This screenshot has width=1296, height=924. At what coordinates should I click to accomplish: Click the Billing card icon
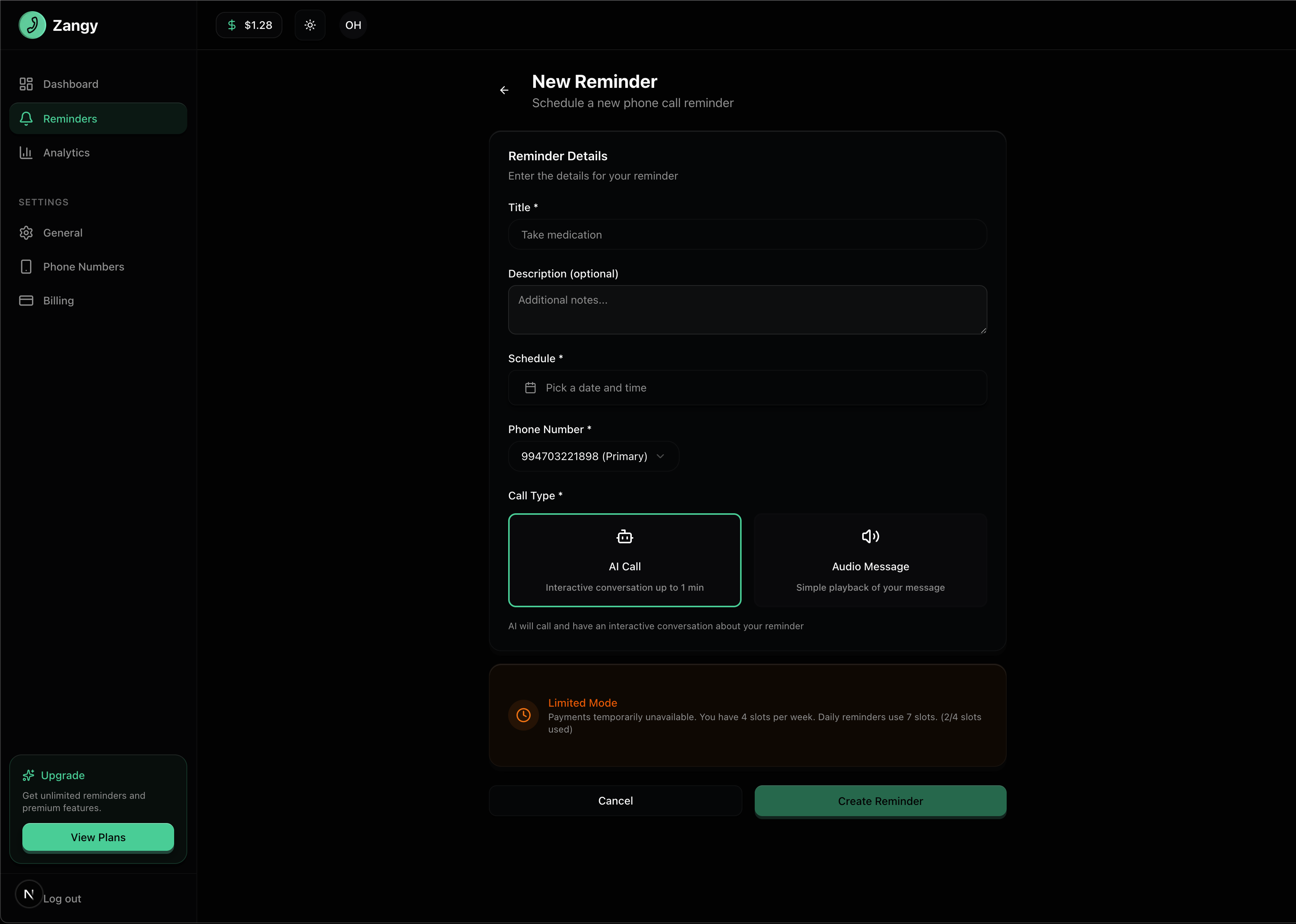[26, 301]
